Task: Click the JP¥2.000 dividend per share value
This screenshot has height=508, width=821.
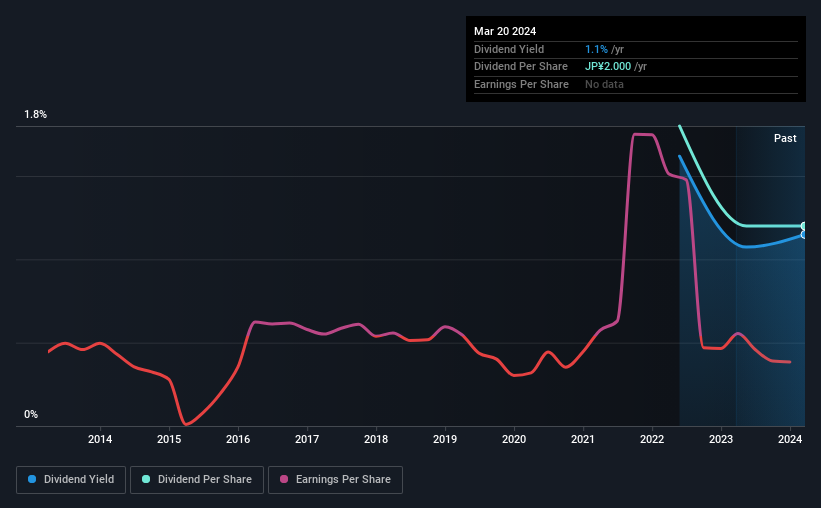Action: coord(608,67)
